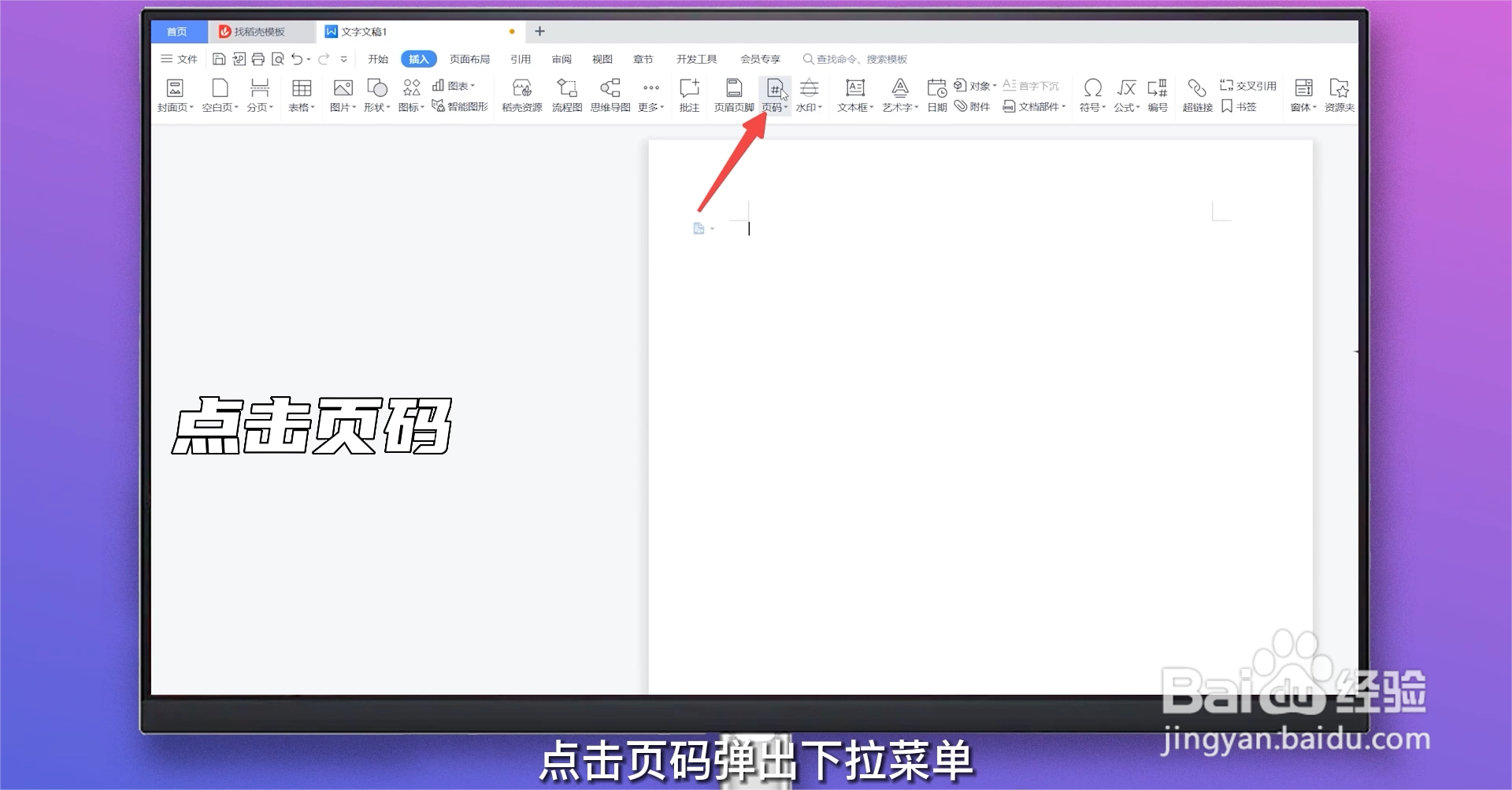Switch to the Home (开始) tab
Screen dimensions: 1512x790
point(378,59)
